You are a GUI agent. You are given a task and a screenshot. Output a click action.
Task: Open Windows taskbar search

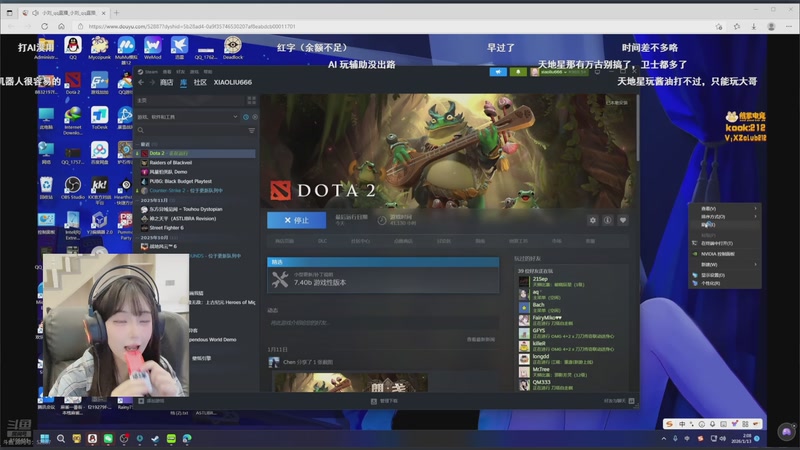click(61, 438)
